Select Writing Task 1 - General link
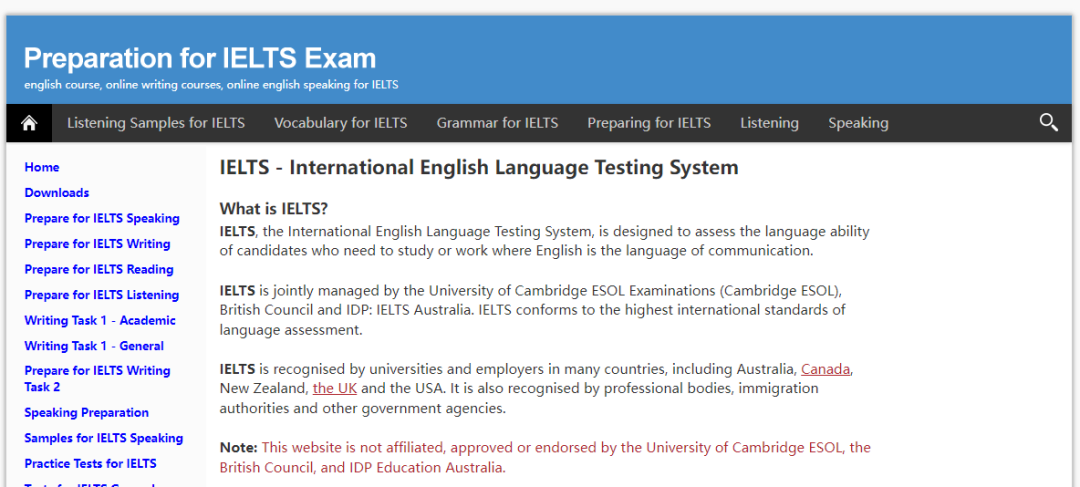The width and height of the screenshot is (1080, 487). click(94, 346)
